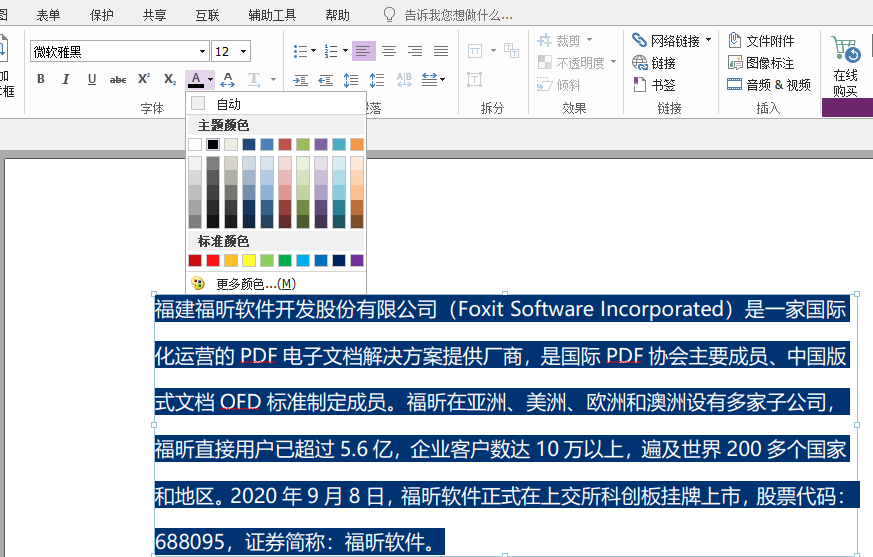Open the 共享 tab
Viewport: 873px width, 557px height.
point(154,15)
